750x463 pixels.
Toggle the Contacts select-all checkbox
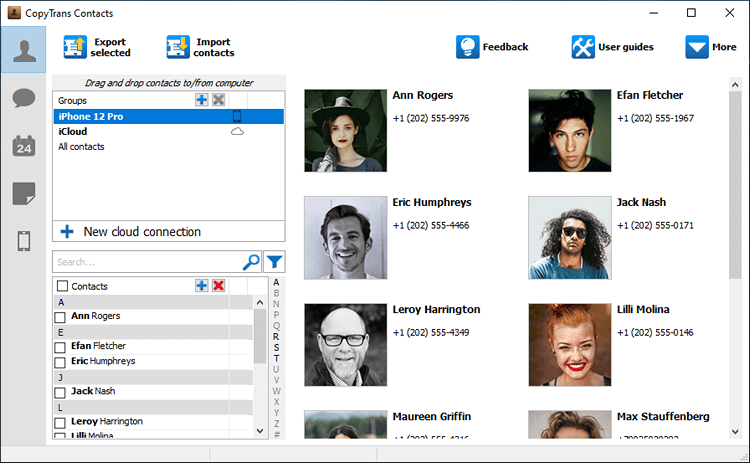tap(62, 286)
